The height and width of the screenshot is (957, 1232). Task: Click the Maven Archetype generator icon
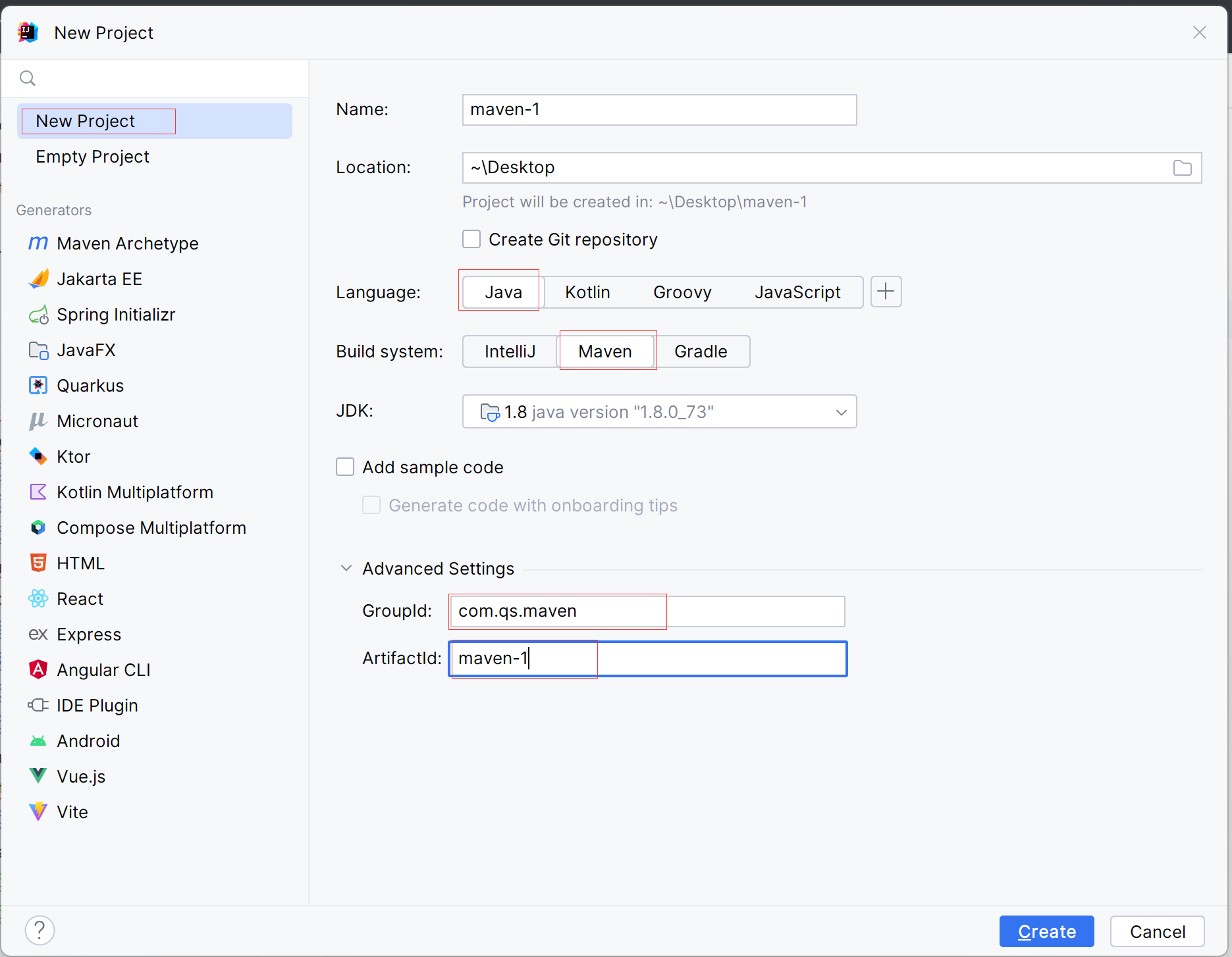tap(38, 244)
